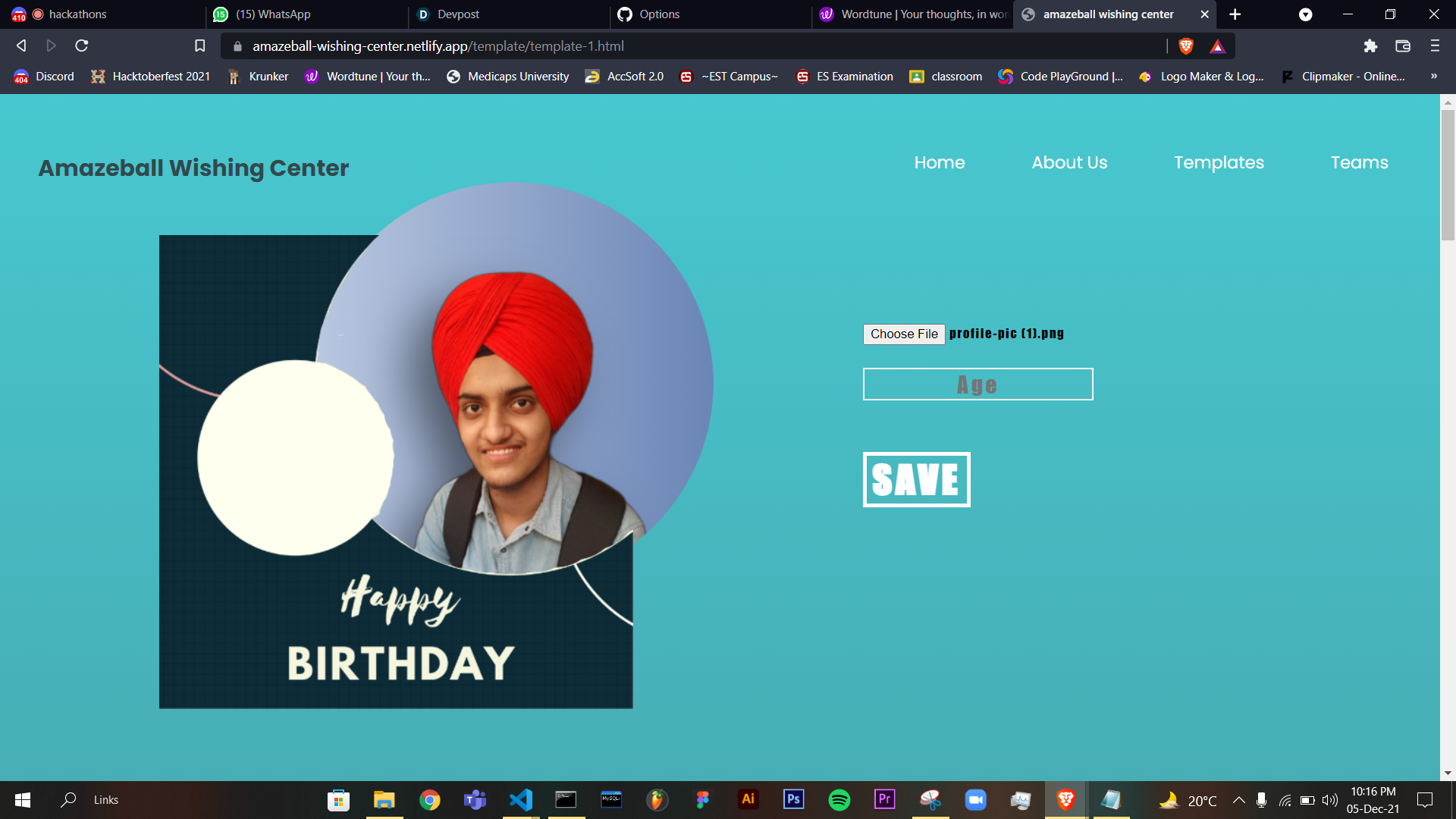The width and height of the screenshot is (1456, 819).
Task: Click the Choose File button
Action: (x=904, y=334)
